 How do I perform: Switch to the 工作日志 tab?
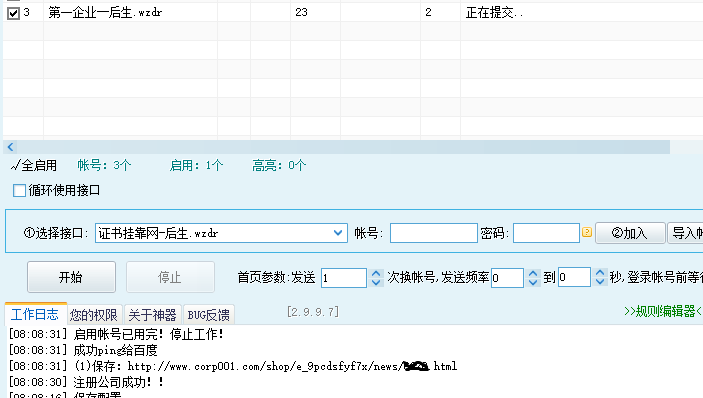click(x=35, y=314)
